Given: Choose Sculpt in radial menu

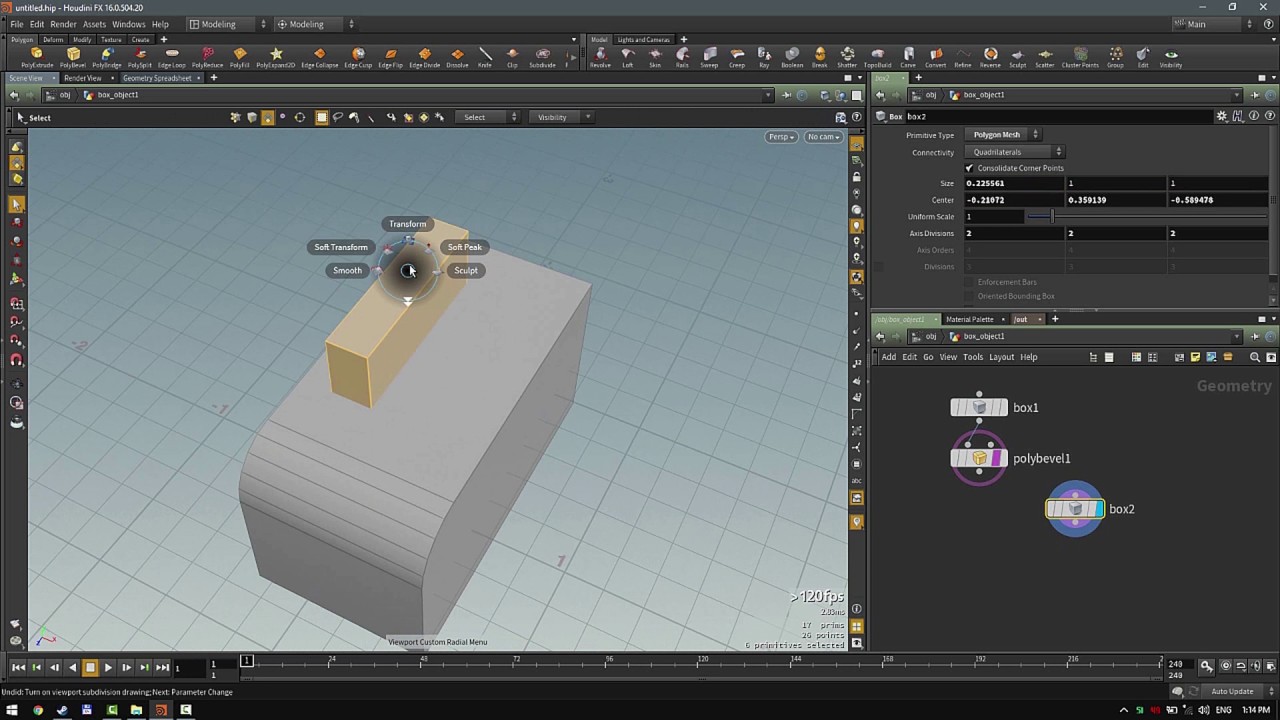Looking at the screenshot, I should point(465,270).
